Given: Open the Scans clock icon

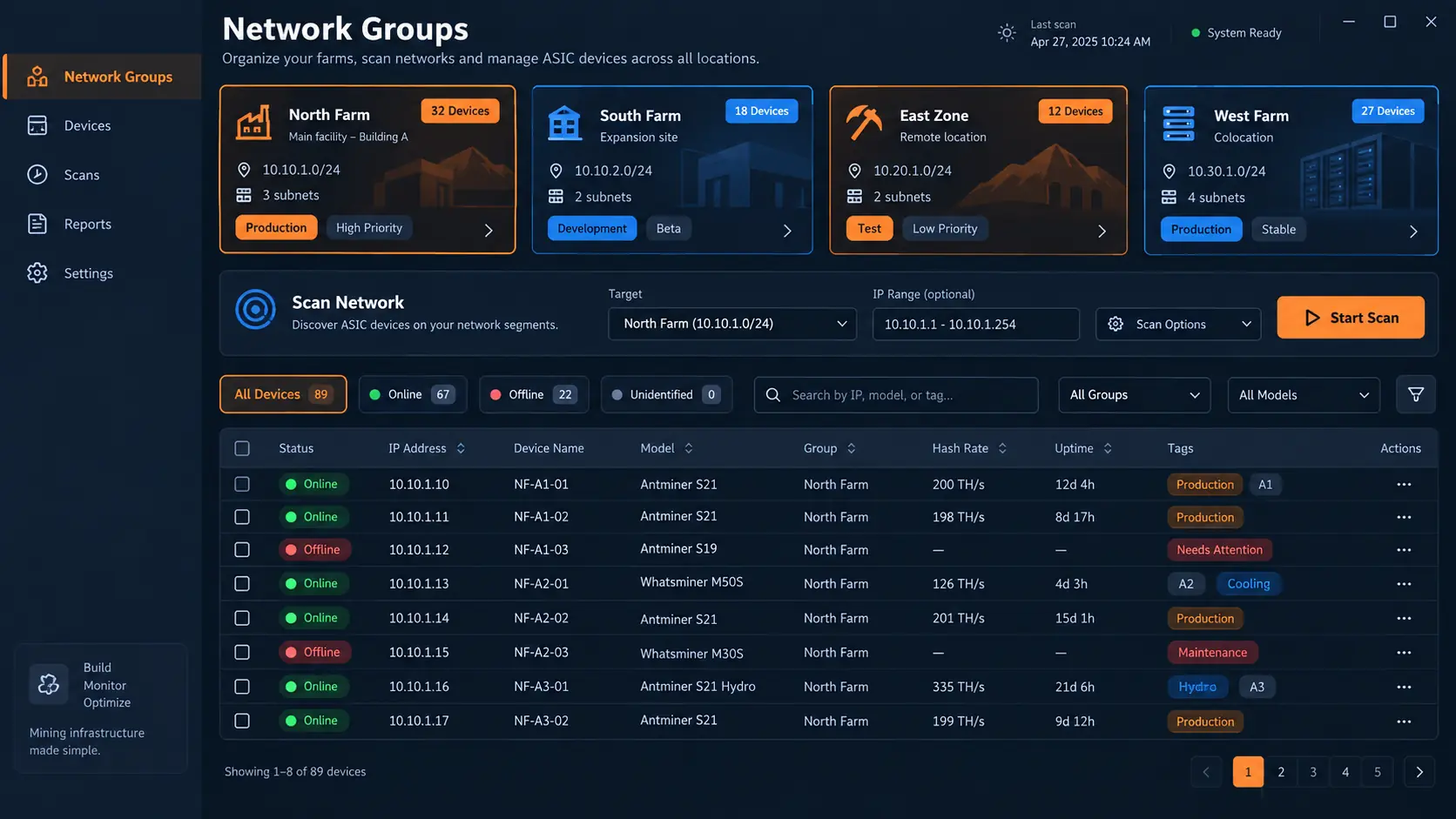Looking at the screenshot, I should pos(37,175).
